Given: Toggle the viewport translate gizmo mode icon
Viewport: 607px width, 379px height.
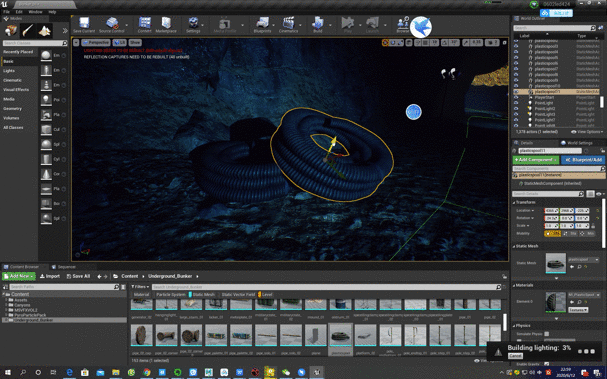Looking at the screenshot, I should (385, 43).
